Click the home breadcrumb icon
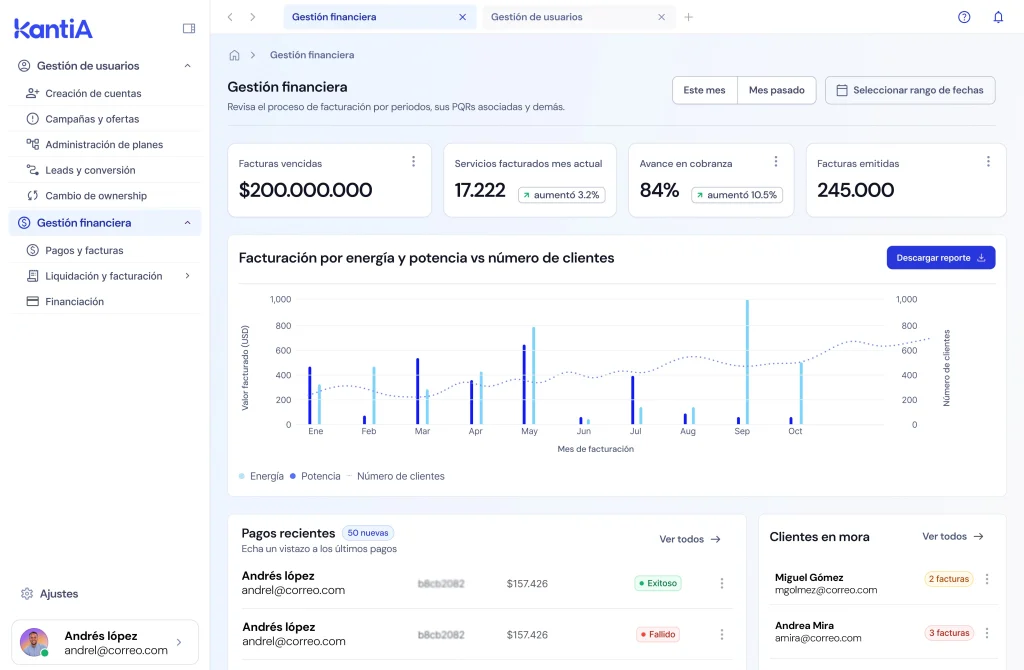Viewport: 1024px width, 670px height. pyautogui.click(x=235, y=55)
